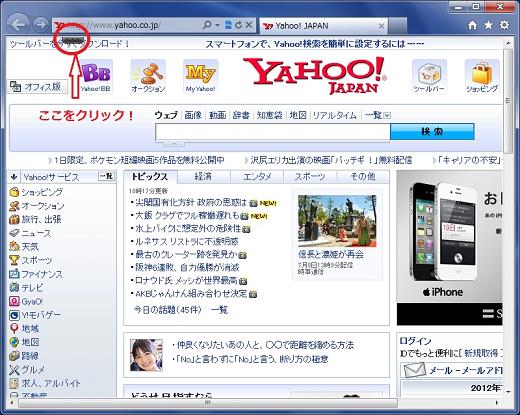520x415 pixels.
Task: Open 地域 in the services list
Action: click(30, 329)
